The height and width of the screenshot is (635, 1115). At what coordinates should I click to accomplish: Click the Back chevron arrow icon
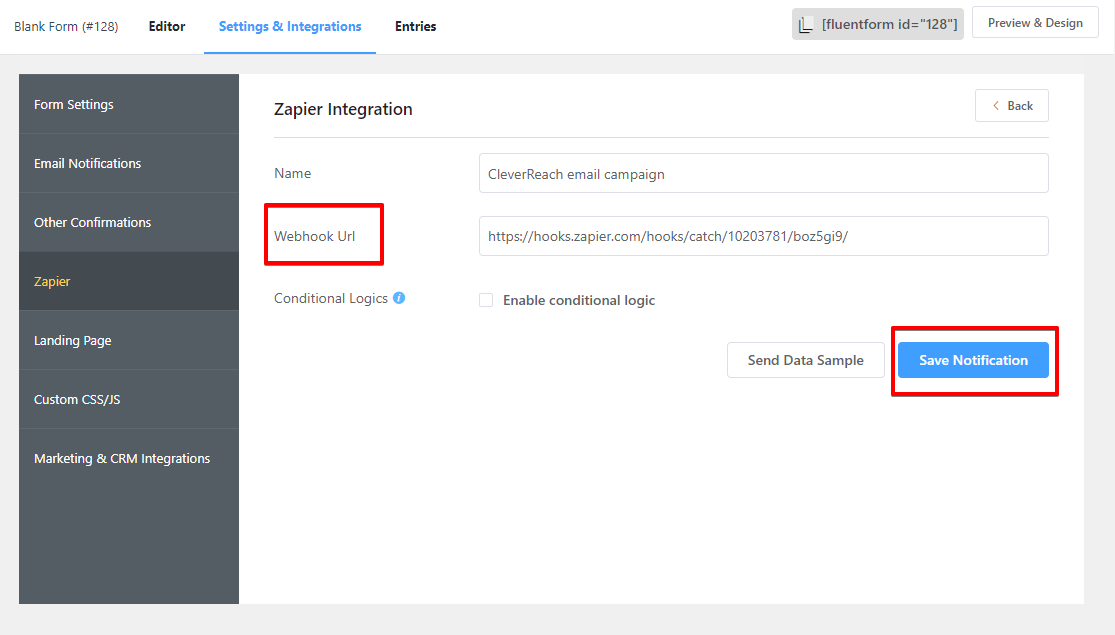click(x=996, y=106)
